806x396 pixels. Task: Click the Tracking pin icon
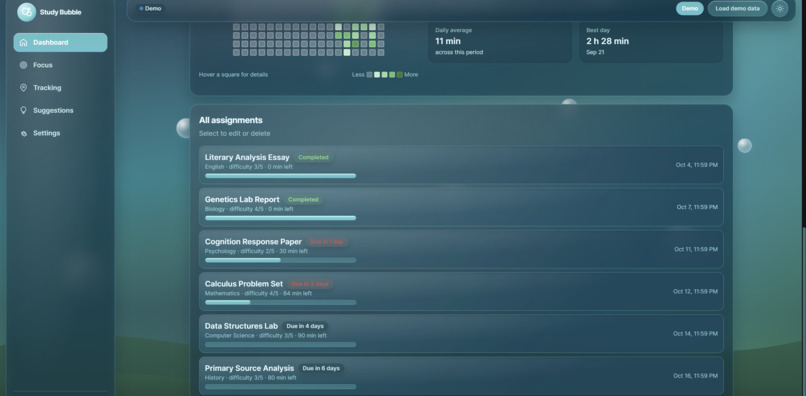tap(23, 88)
